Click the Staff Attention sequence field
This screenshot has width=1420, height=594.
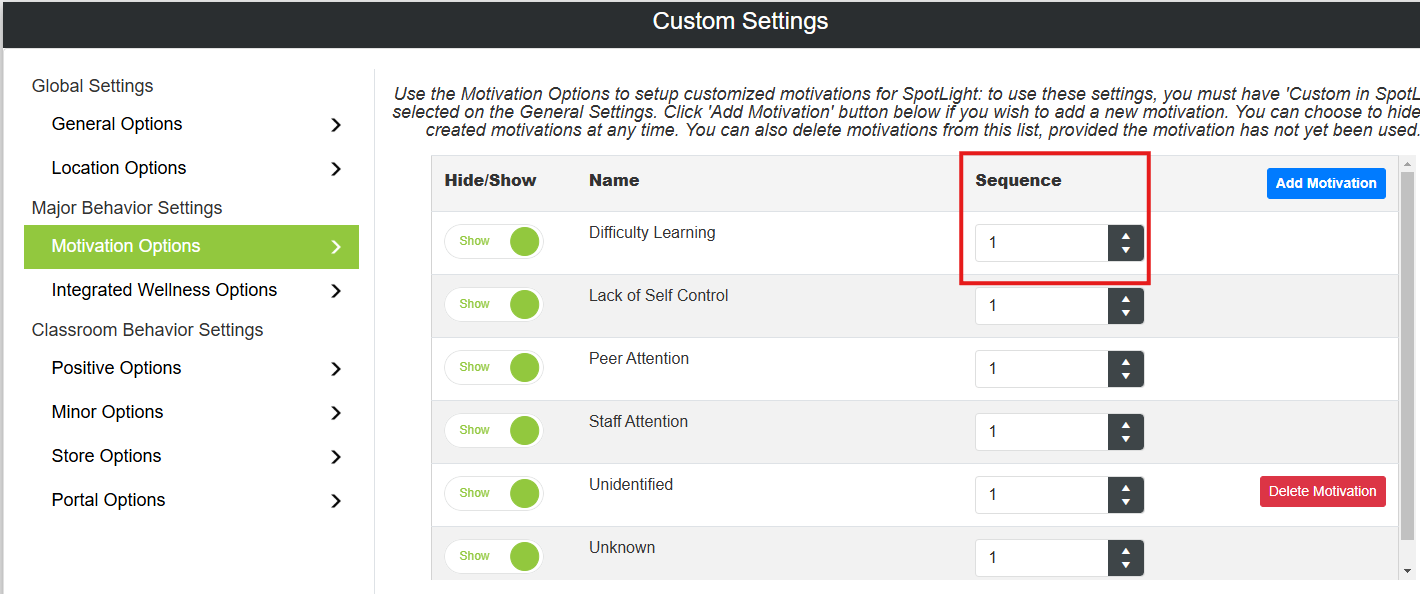coord(1042,432)
